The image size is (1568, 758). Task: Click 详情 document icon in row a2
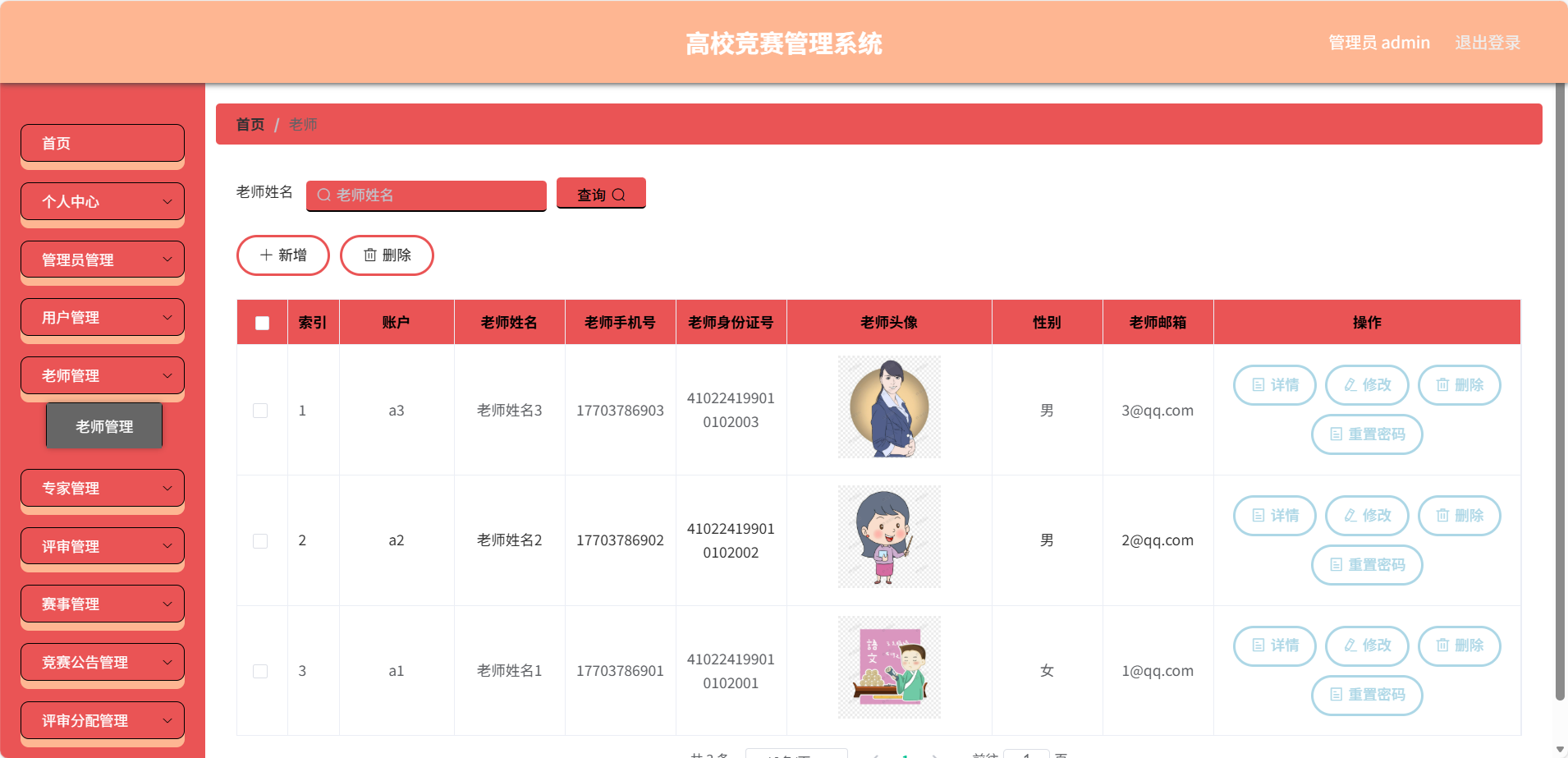(1259, 516)
